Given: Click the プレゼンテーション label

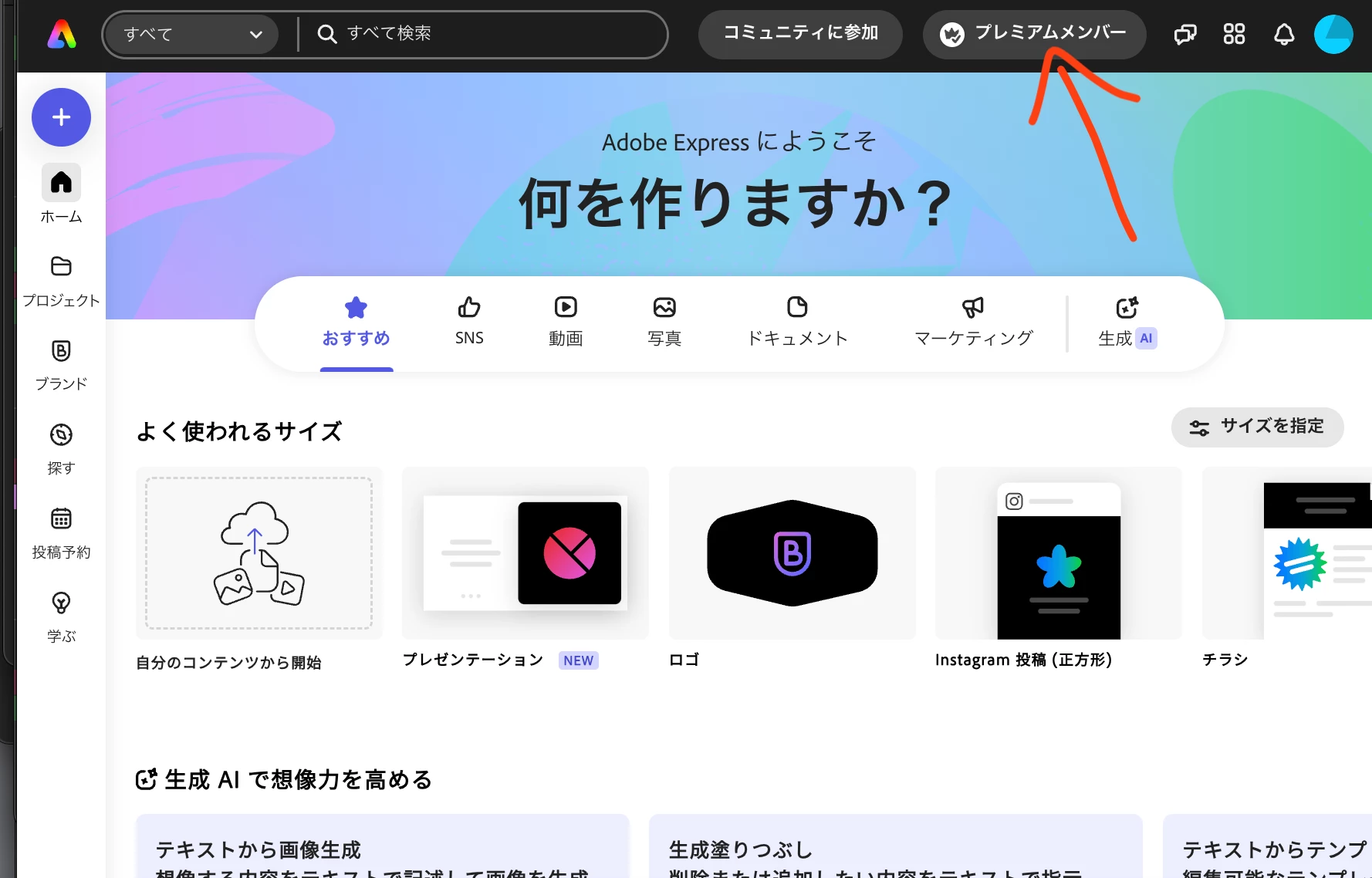Looking at the screenshot, I should pos(473,660).
